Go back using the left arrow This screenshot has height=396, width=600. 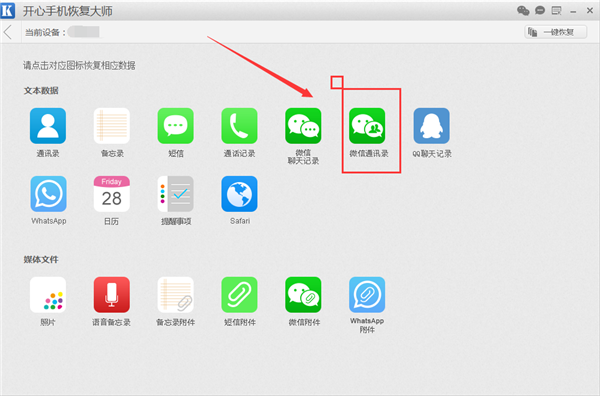[x=8, y=32]
